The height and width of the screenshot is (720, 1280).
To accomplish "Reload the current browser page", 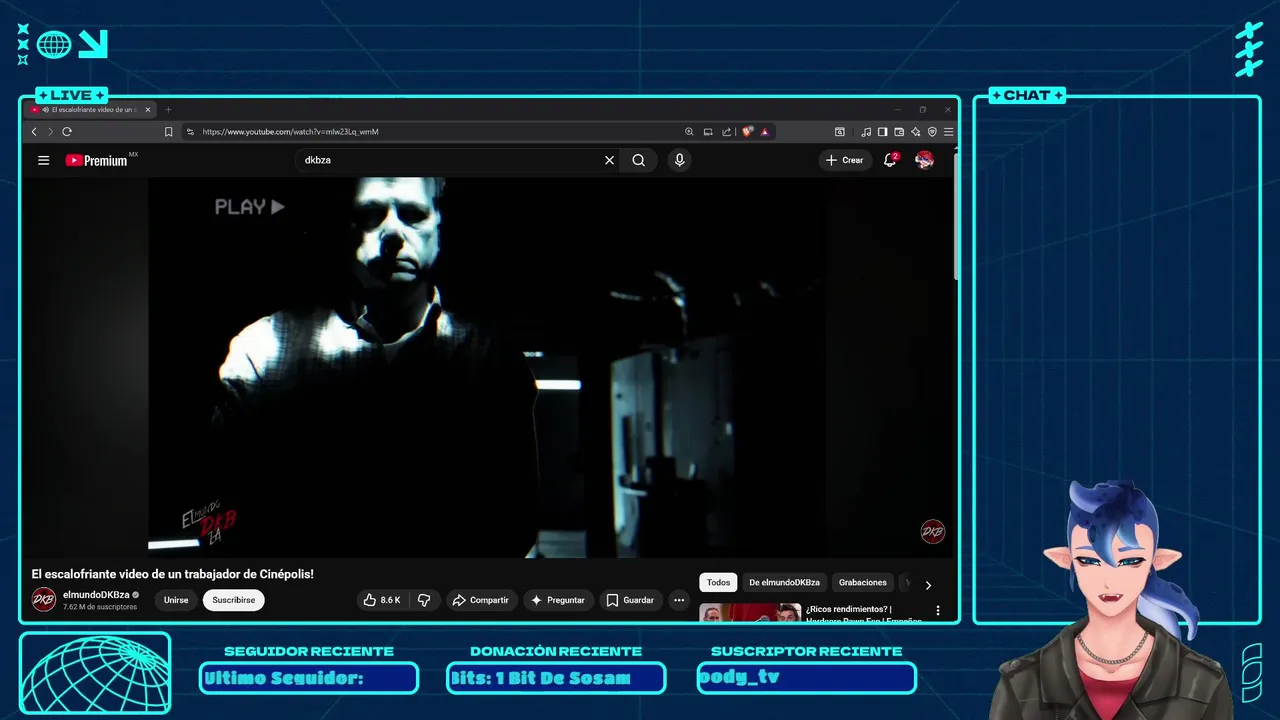I will 67,132.
